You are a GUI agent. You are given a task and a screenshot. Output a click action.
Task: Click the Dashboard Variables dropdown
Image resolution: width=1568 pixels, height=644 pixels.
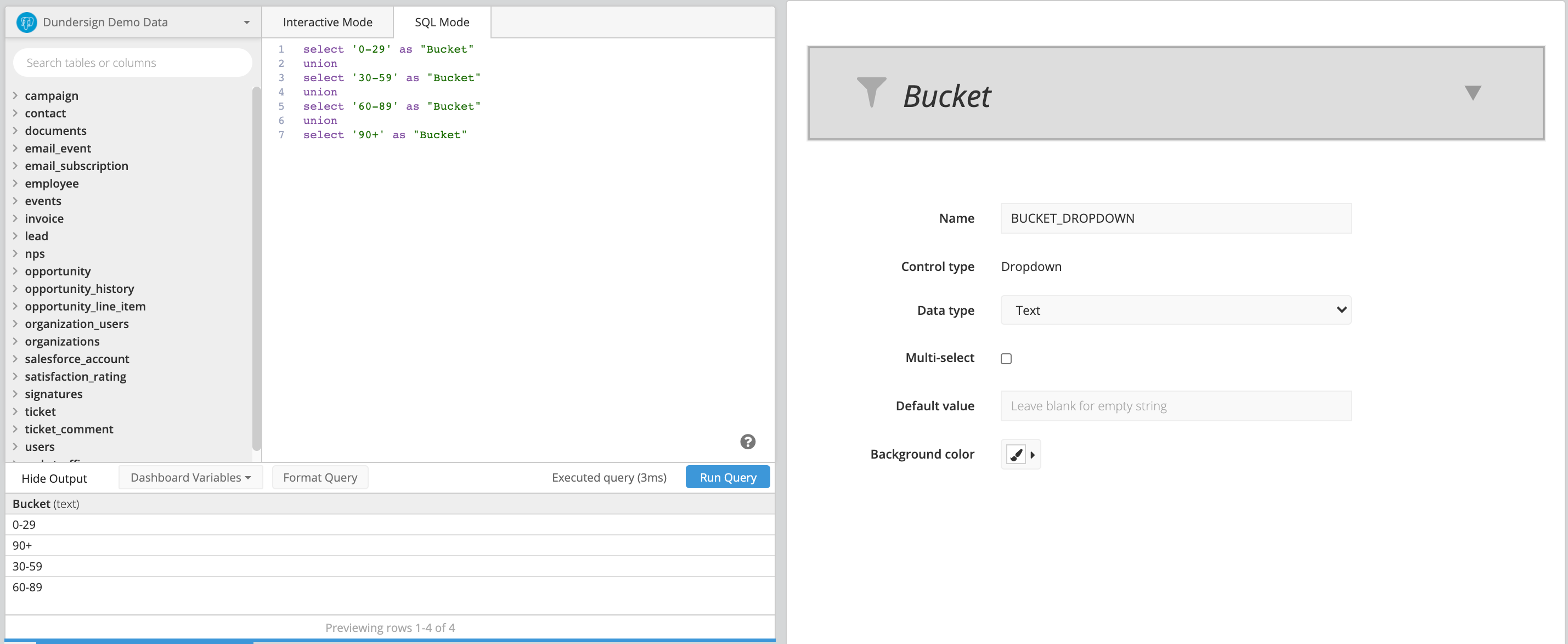click(x=189, y=477)
